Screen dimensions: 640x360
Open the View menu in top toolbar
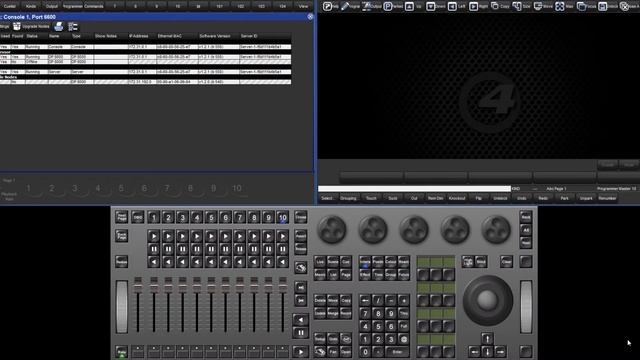(x=303, y=6)
